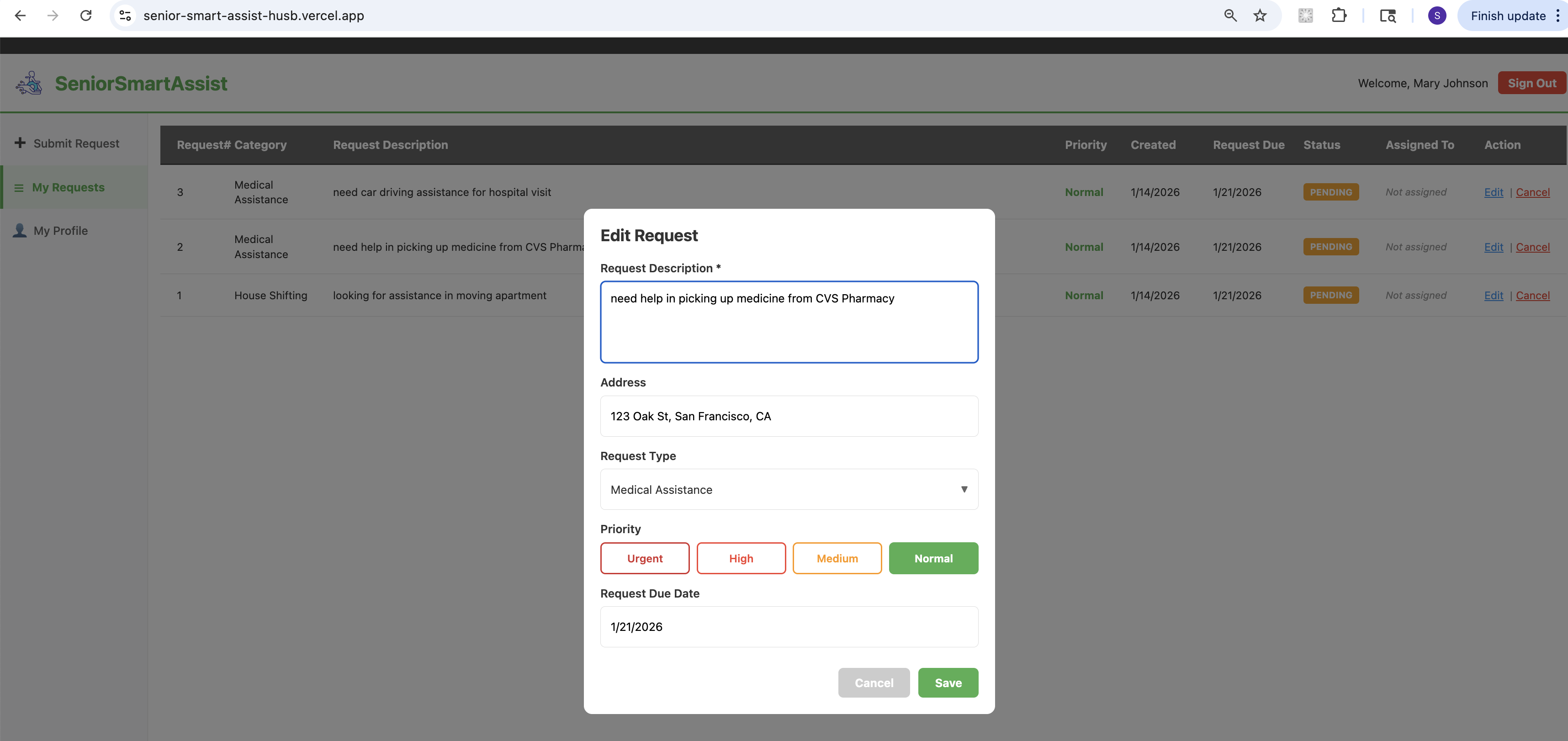This screenshot has width=1568, height=741.
Task: Select Medium priority option
Action: pos(837,558)
